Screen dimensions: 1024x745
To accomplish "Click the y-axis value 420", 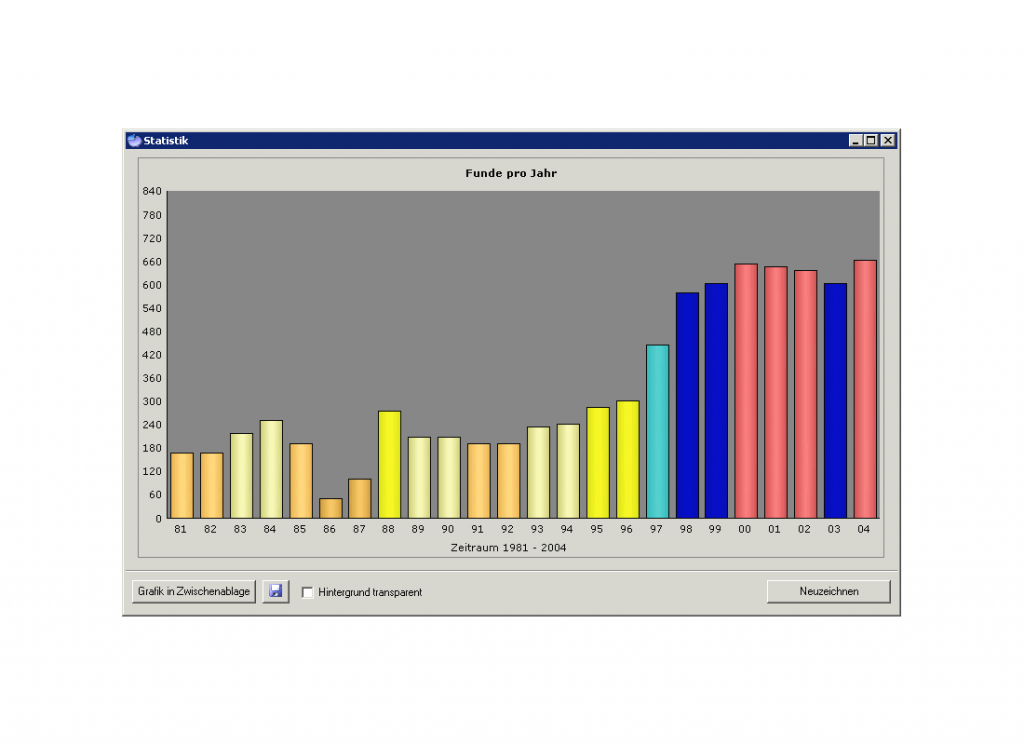I will click(152, 355).
